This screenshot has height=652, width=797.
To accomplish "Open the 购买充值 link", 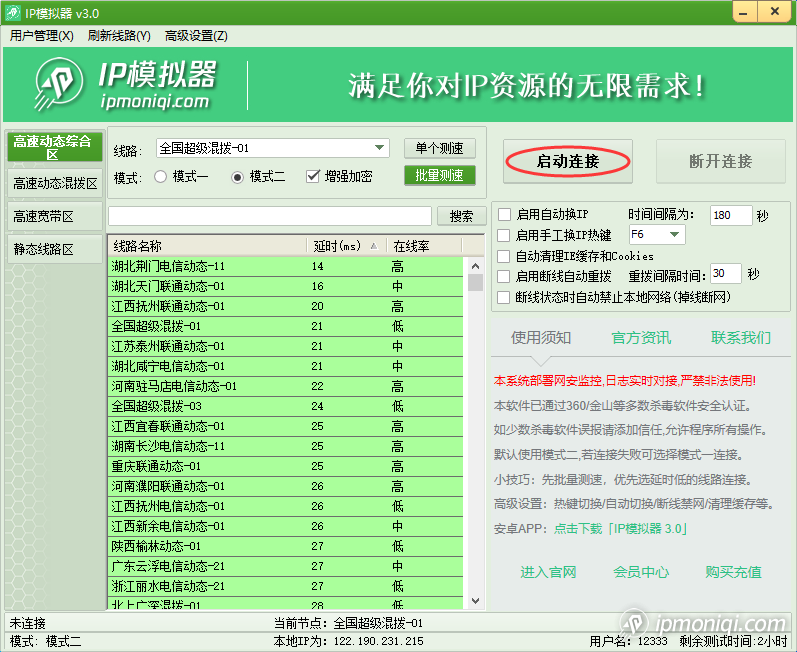I will 733,572.
